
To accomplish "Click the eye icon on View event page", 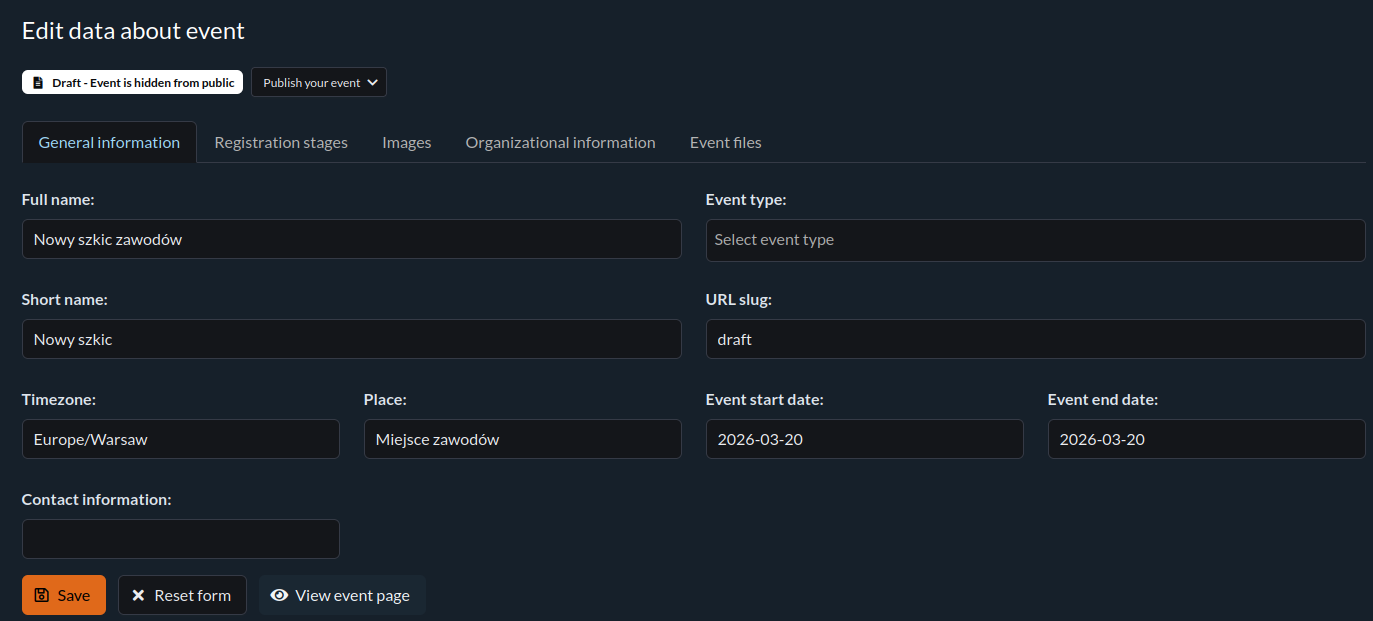I will click(x=280, y=595).
